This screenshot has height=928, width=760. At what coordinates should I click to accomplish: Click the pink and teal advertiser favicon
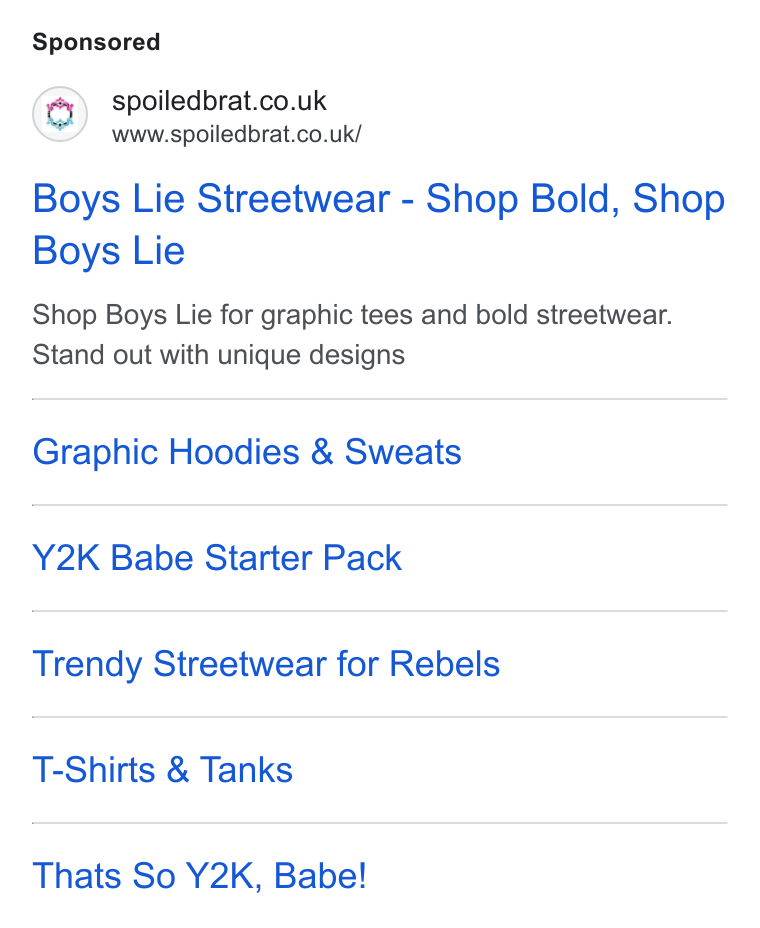(x=60, y=114)
